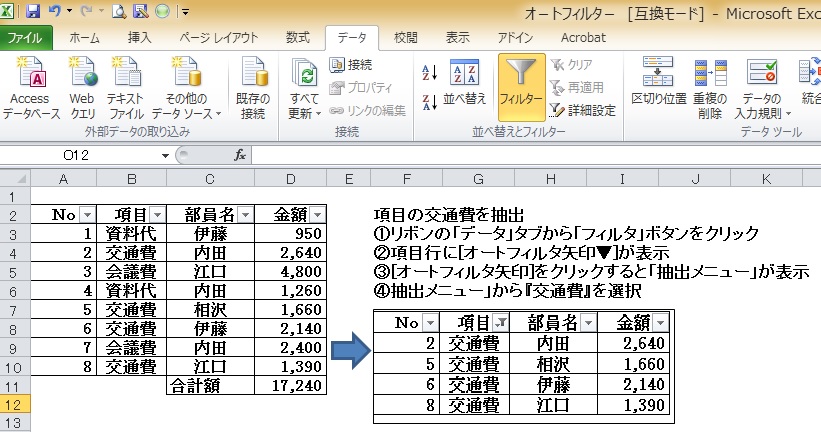Click the 接続 connections button
The image size is (821, 432).
(x=351, y=65)
